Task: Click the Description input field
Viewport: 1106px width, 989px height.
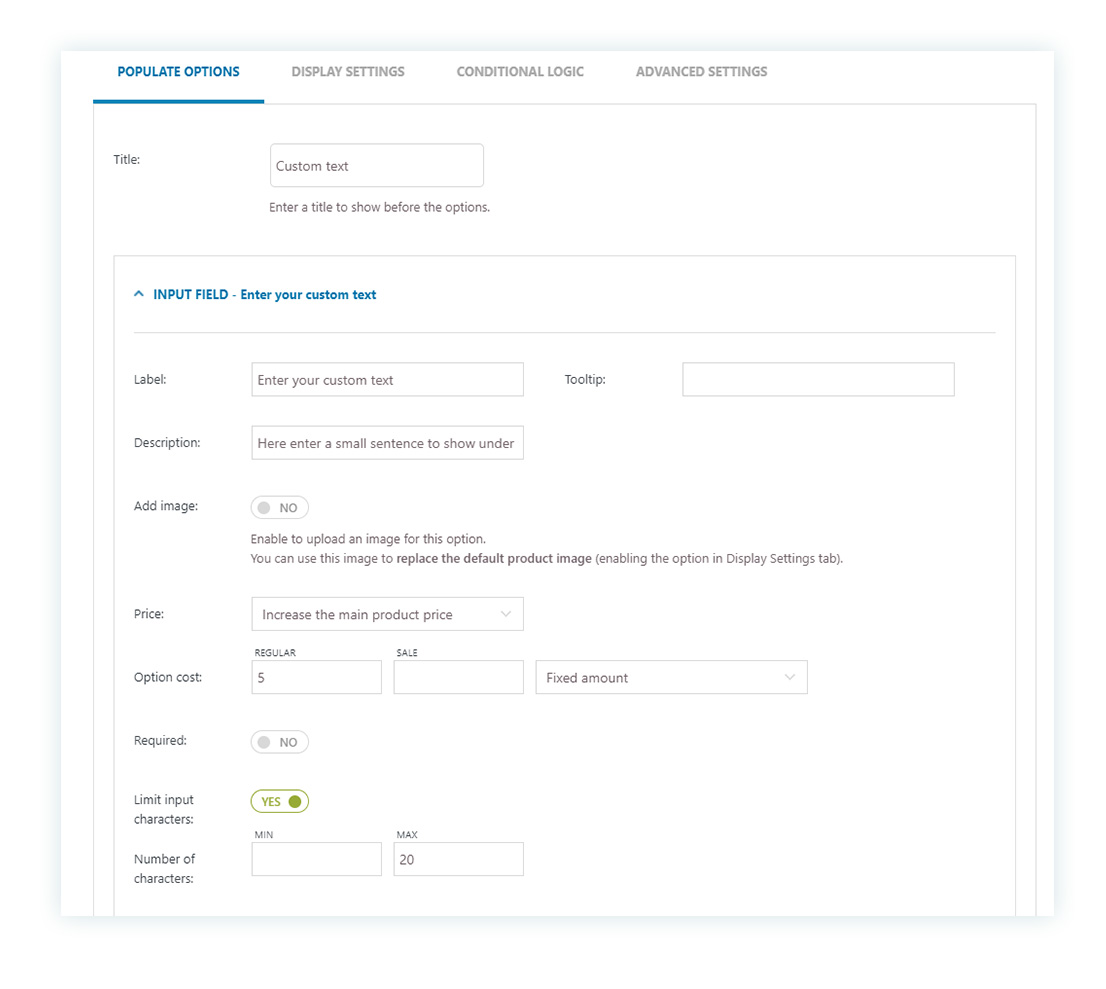Action: (387, 442)
